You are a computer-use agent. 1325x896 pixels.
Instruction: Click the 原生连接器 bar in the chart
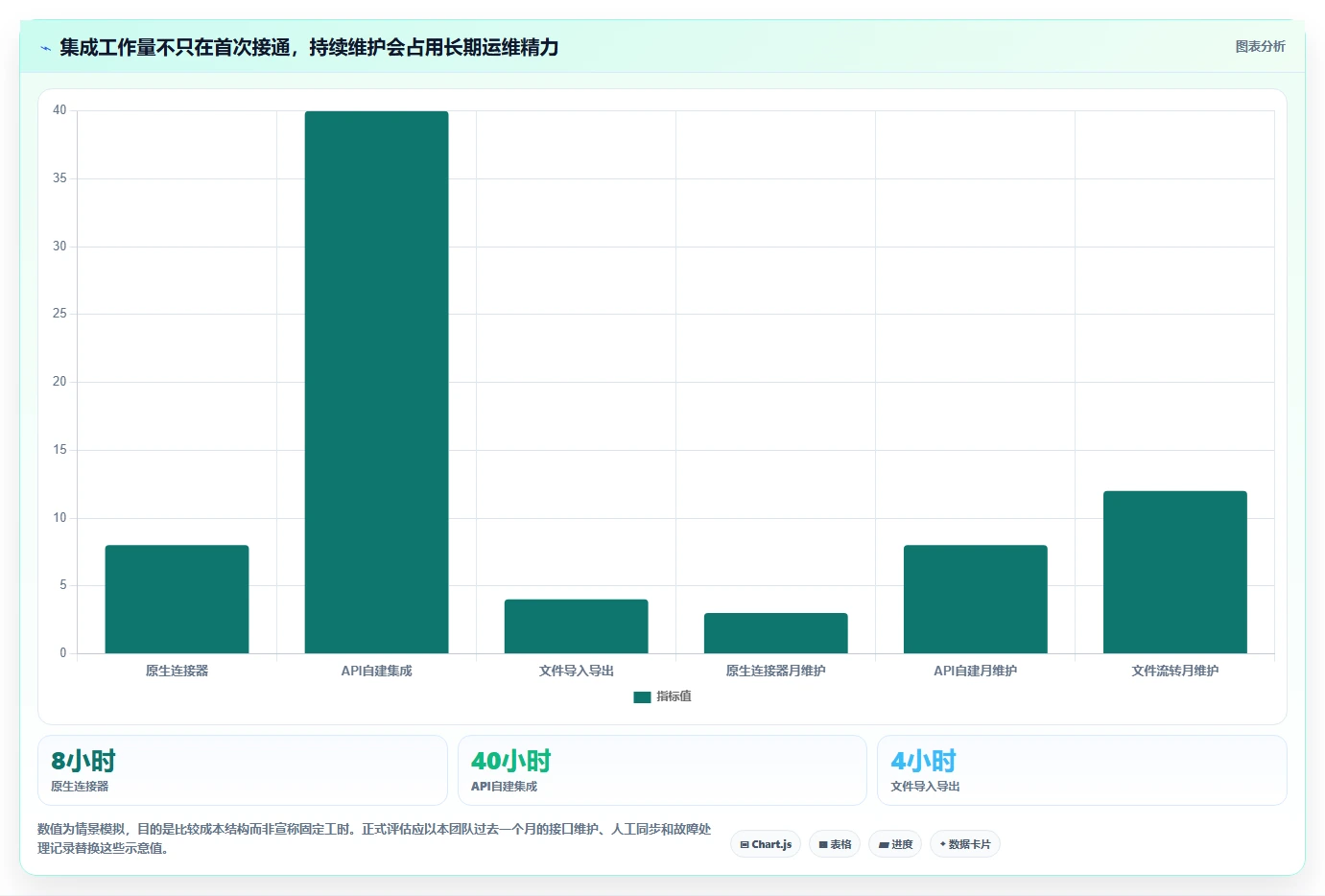pos(177,600)
